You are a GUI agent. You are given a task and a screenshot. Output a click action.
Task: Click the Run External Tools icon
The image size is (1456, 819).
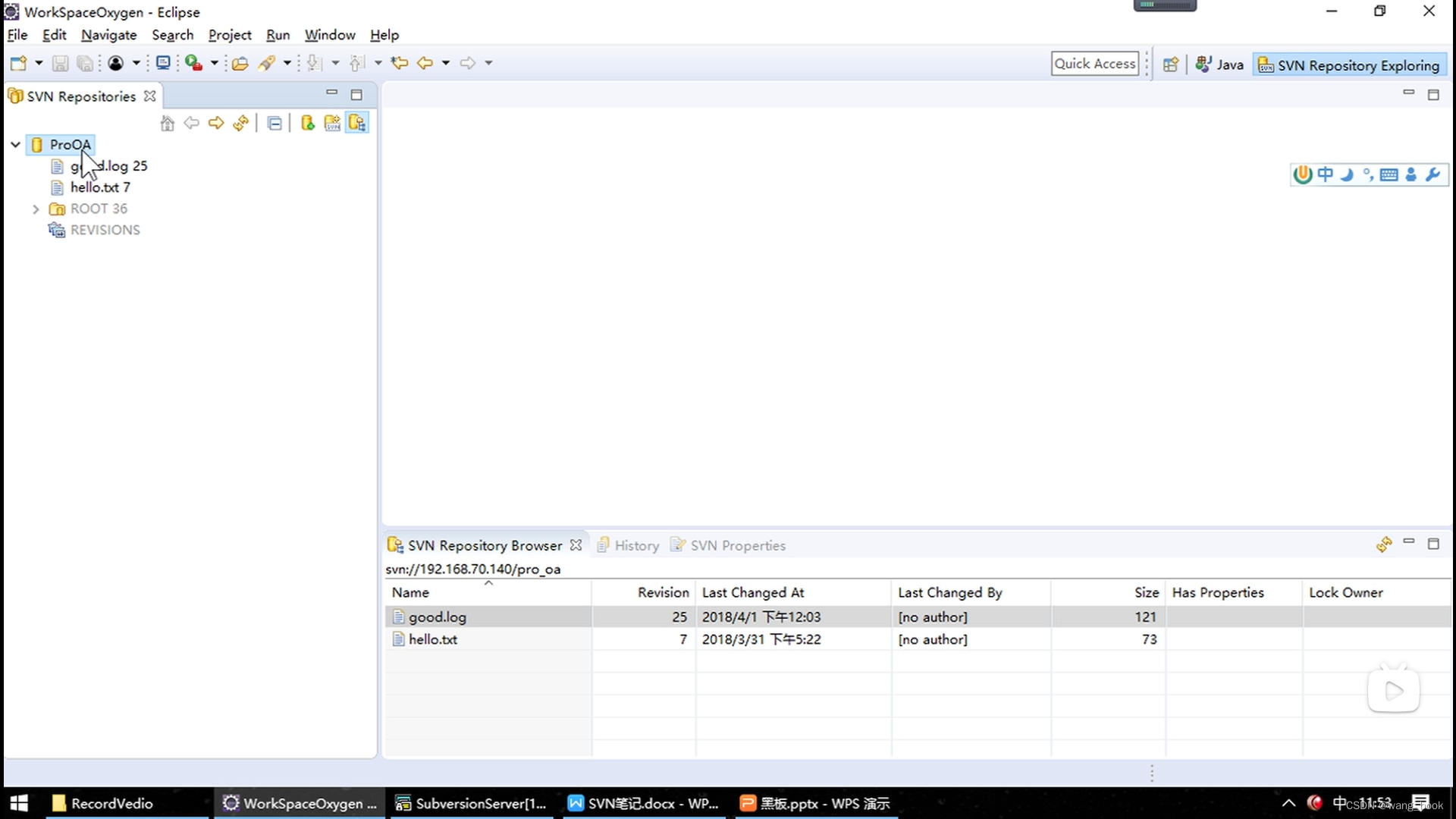[x=193, y=63]
